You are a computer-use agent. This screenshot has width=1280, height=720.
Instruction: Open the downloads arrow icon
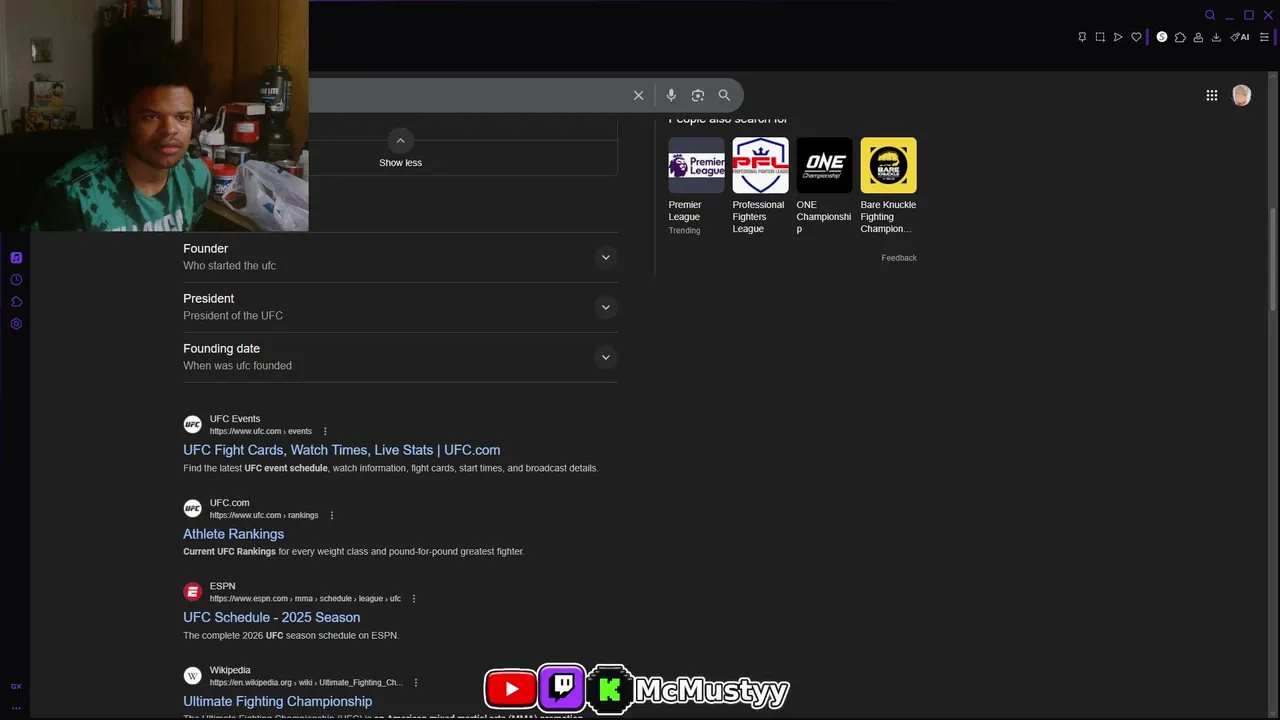click(1216, 37)
